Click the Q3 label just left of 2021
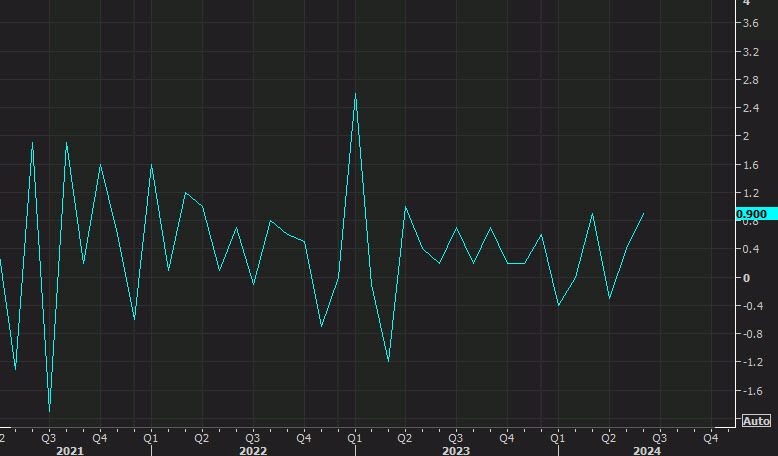The image size is (778, 456). tap(48, 437)
